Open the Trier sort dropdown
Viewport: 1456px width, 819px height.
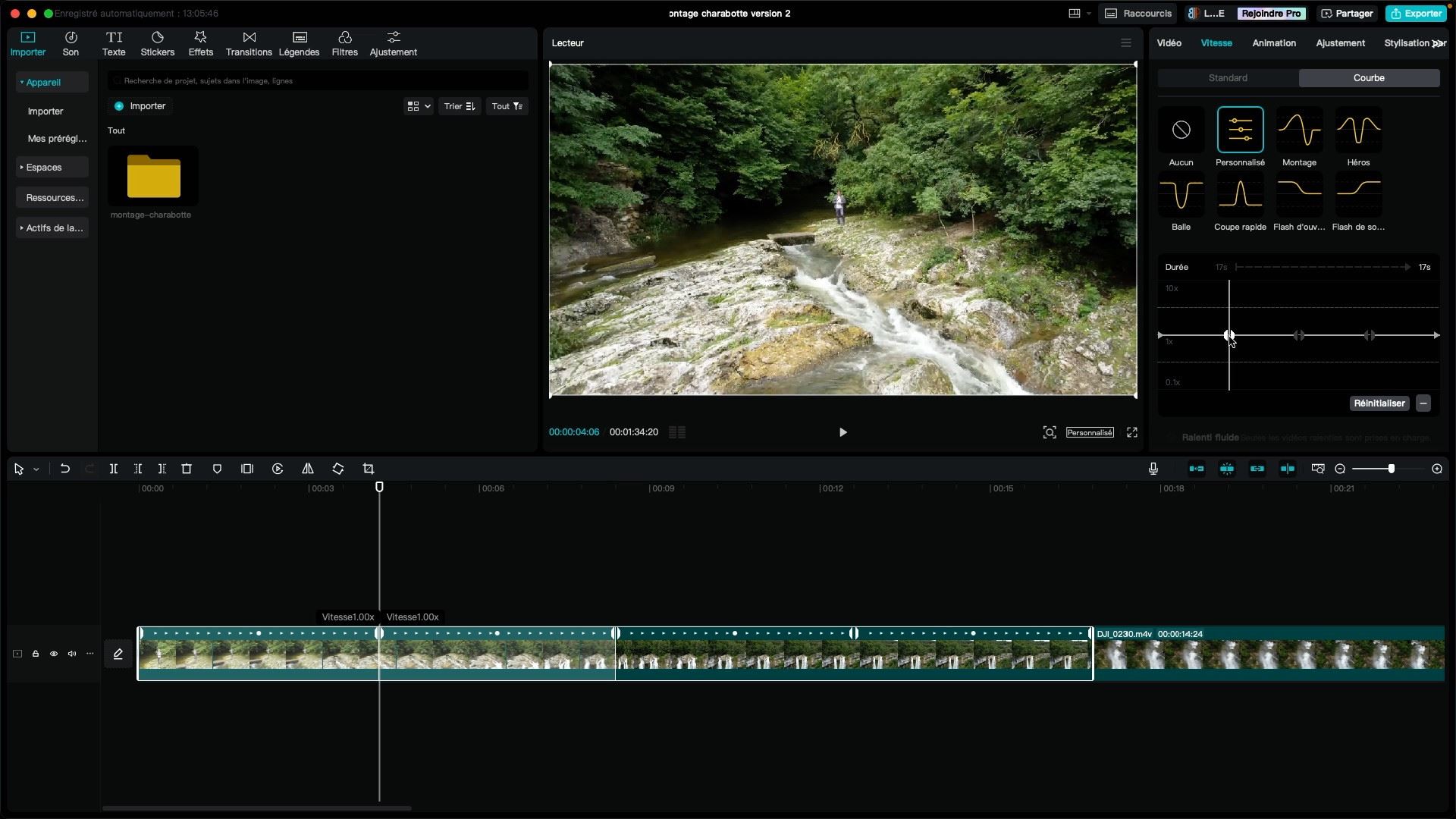pos(460,106)
